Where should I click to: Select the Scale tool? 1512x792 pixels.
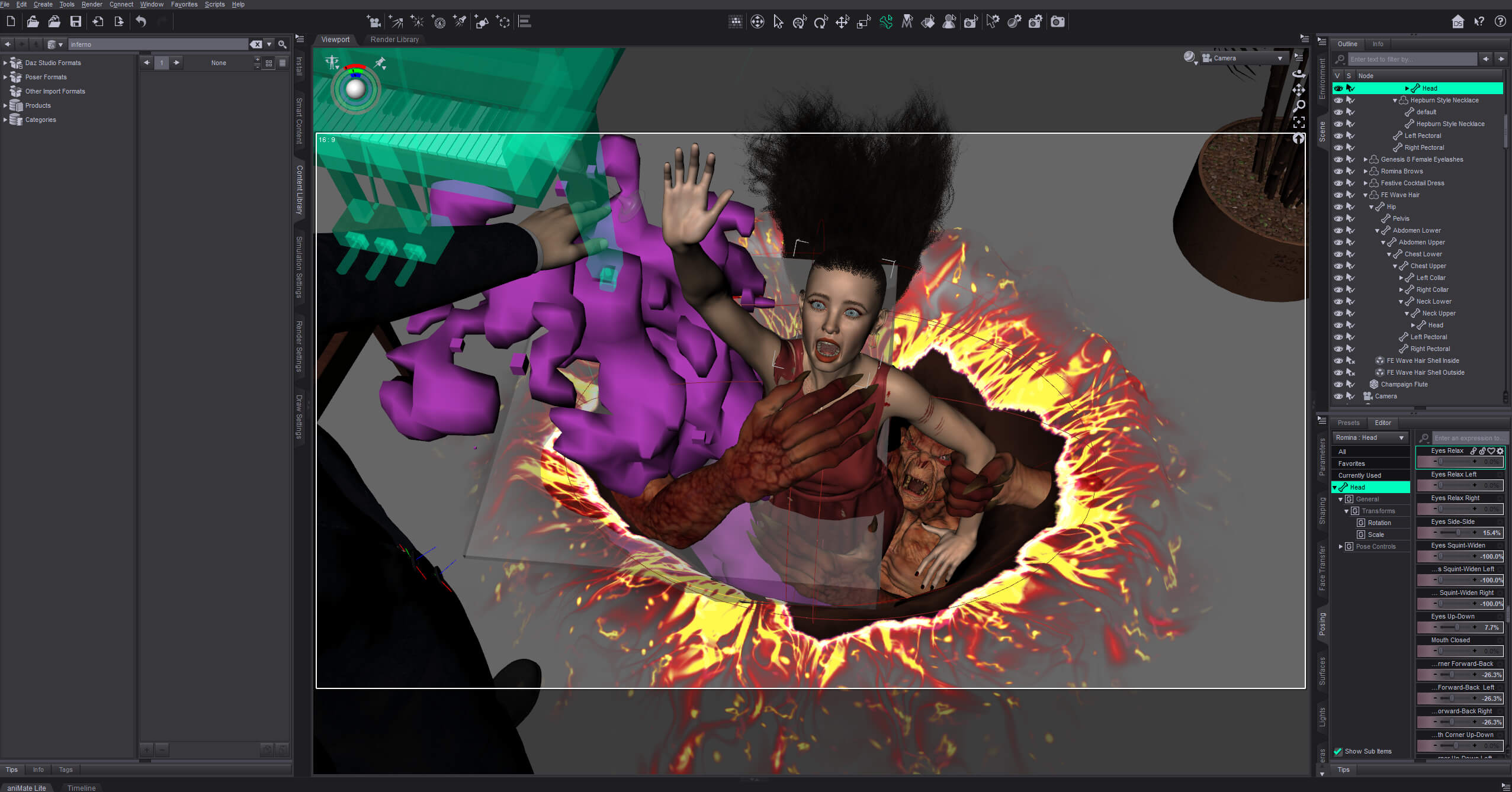pos(863,22)
